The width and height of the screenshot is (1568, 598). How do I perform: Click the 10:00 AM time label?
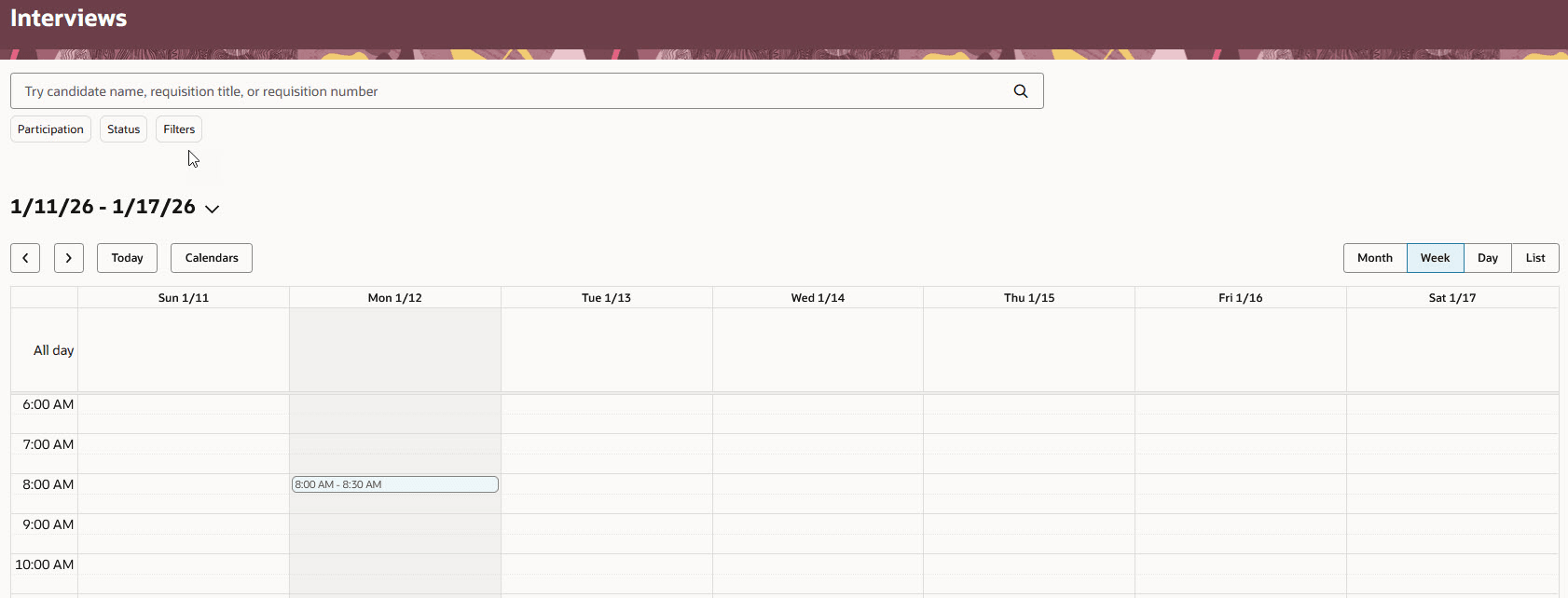(x=45, y=564)
